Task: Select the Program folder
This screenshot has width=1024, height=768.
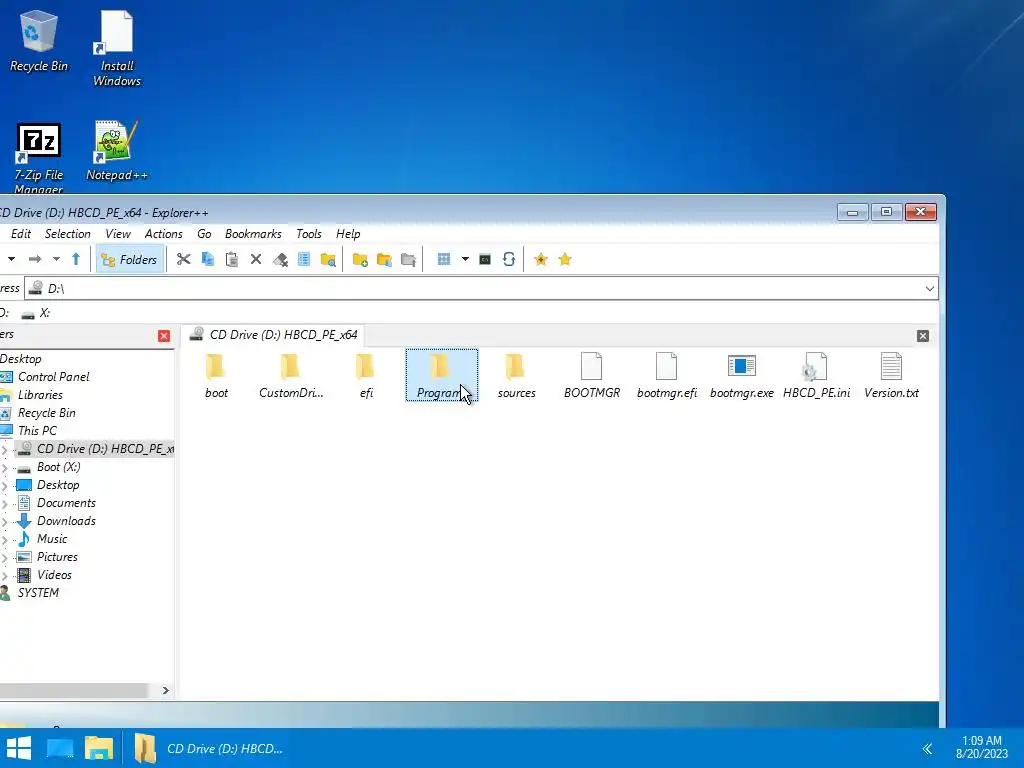Action: point(441,376)
